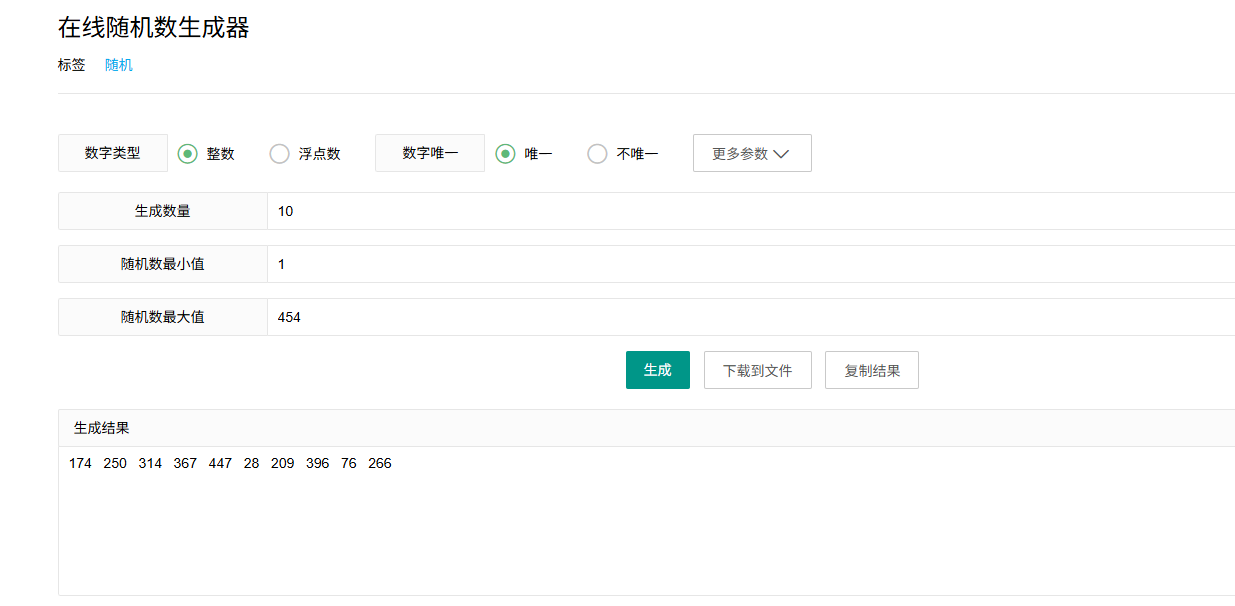Click the 生成结果 panel header

(x=647, y=428)
